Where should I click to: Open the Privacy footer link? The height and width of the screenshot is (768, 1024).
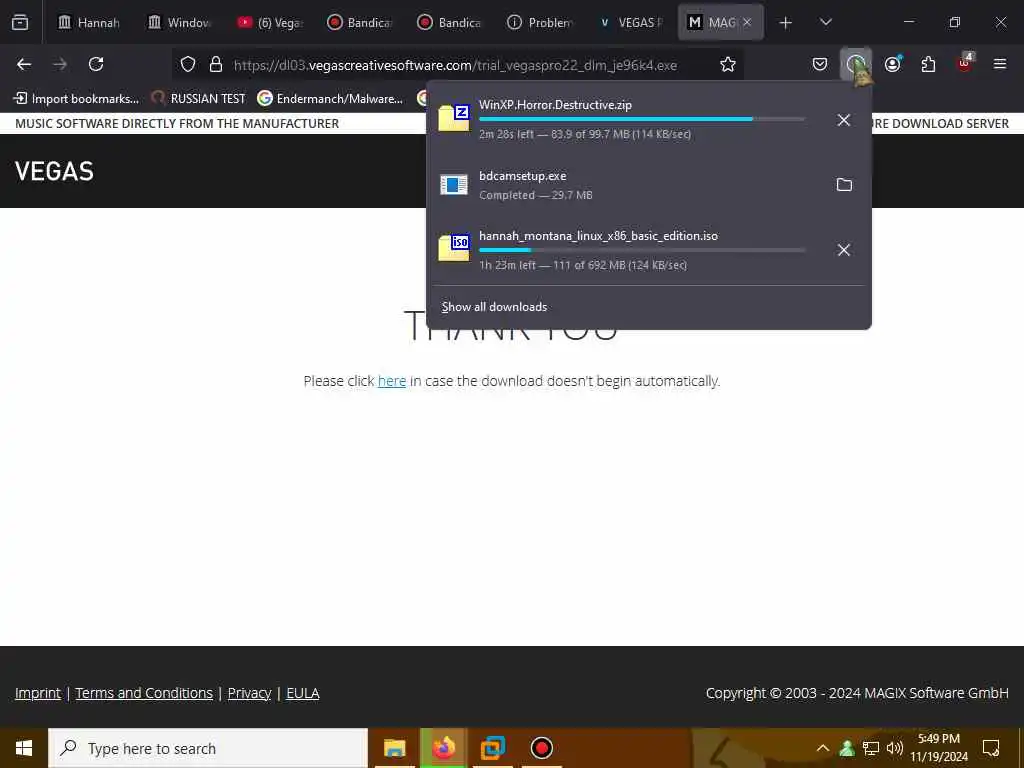249,693
